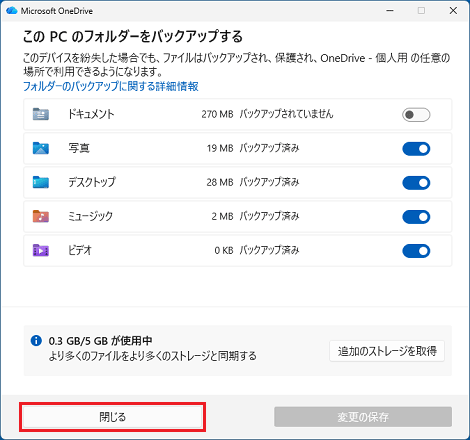Click the ドキュメント folder name
Screen dimensions: 470x440
pyautogui.click(x=91, y=114)
